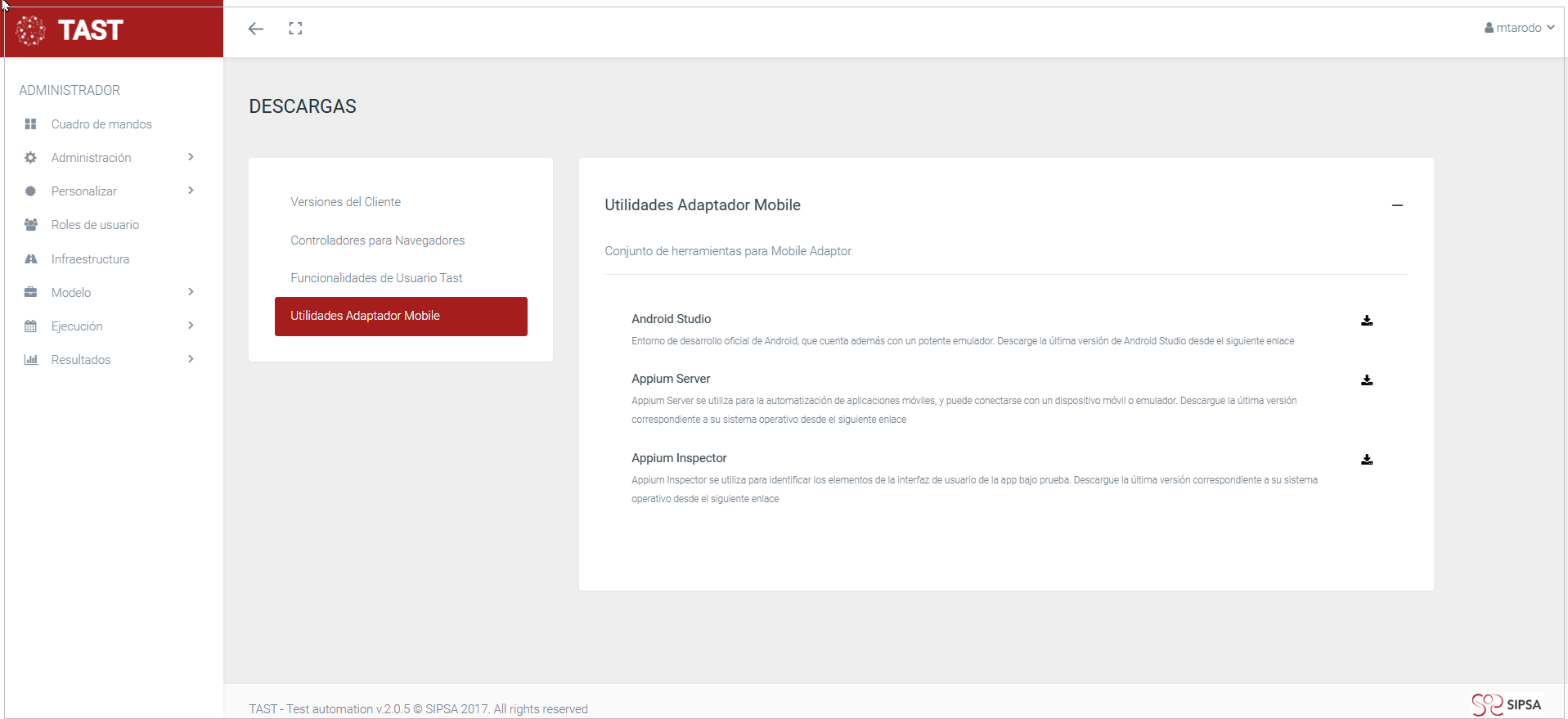Download Android Studio

pyautogui.click(x=1366, y=321)
